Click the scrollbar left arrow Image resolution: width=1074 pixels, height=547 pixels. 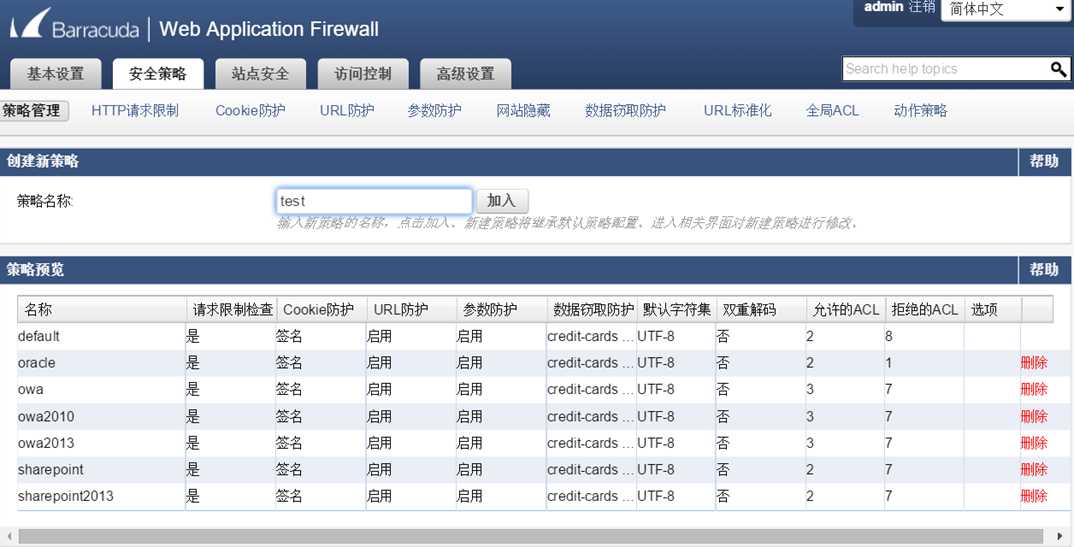8,536
